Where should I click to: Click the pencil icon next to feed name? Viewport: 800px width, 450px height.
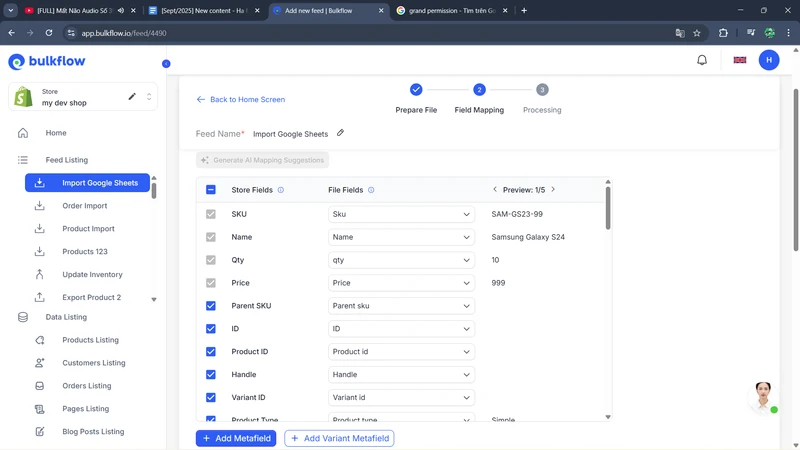click(x=340, y=133)
